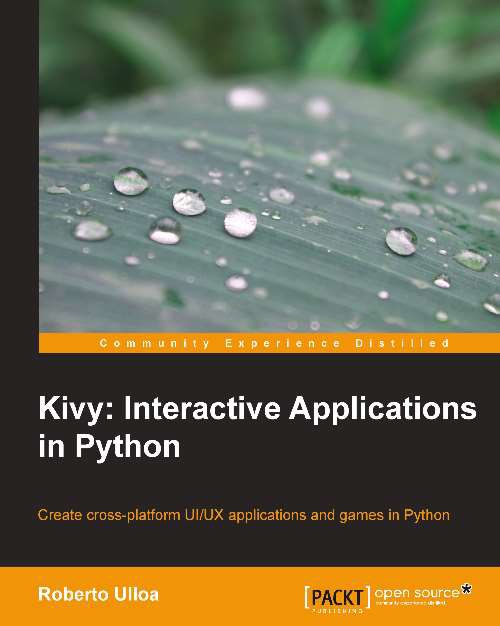Click 'Experience' in the orange banner
The width and height of the screenshot is (500, 626).
click(282, 343)
